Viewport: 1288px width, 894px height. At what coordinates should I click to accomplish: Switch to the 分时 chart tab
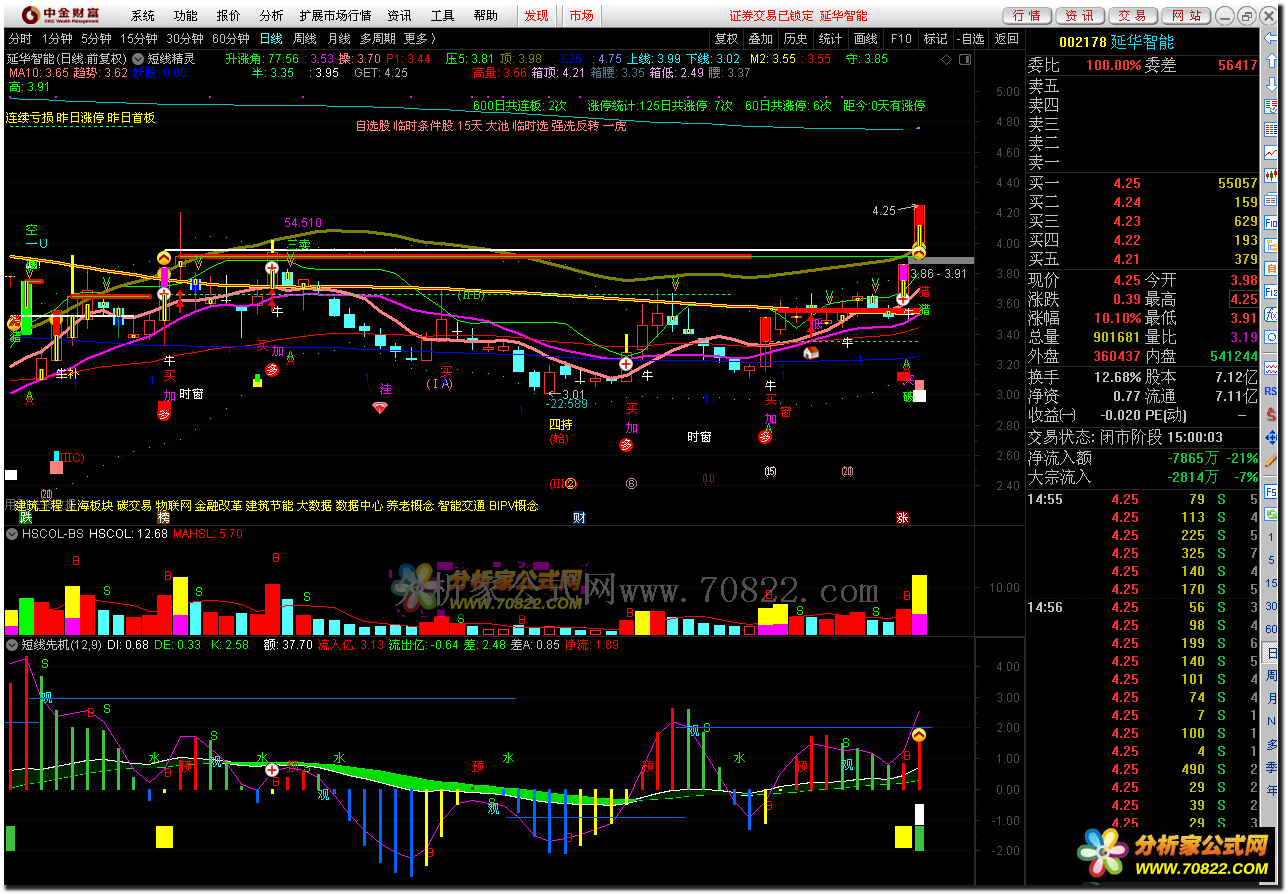(20, 38)
